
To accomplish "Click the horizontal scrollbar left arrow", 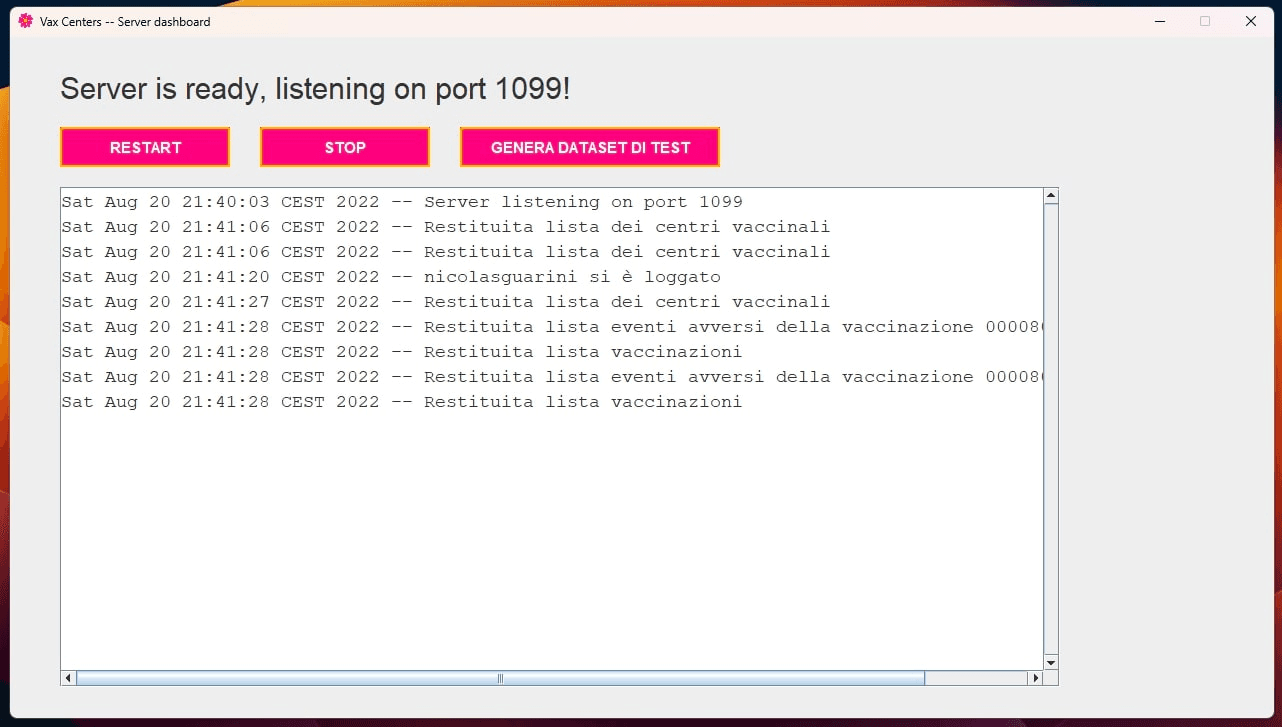I will (x=69, y=678).
